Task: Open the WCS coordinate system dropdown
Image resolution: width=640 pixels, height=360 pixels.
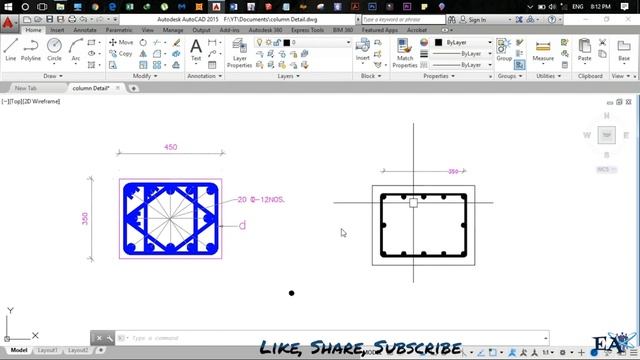Action: (606, 169)
